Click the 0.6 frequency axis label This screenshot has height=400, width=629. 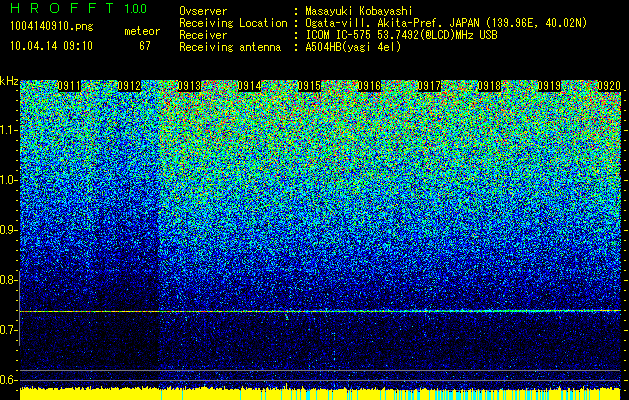click(9, 380)
